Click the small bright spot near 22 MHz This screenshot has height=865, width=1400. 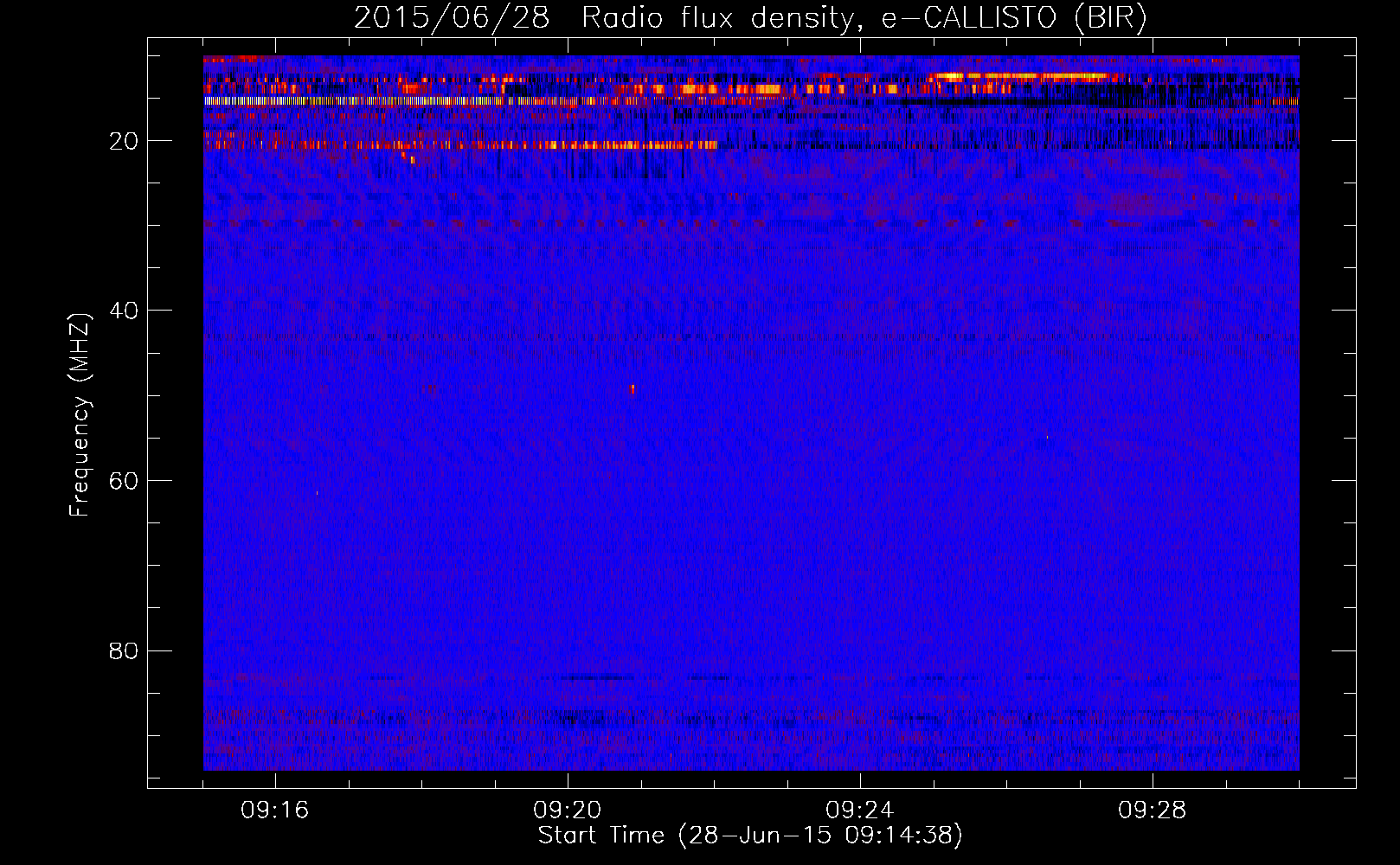click(412, 160)
